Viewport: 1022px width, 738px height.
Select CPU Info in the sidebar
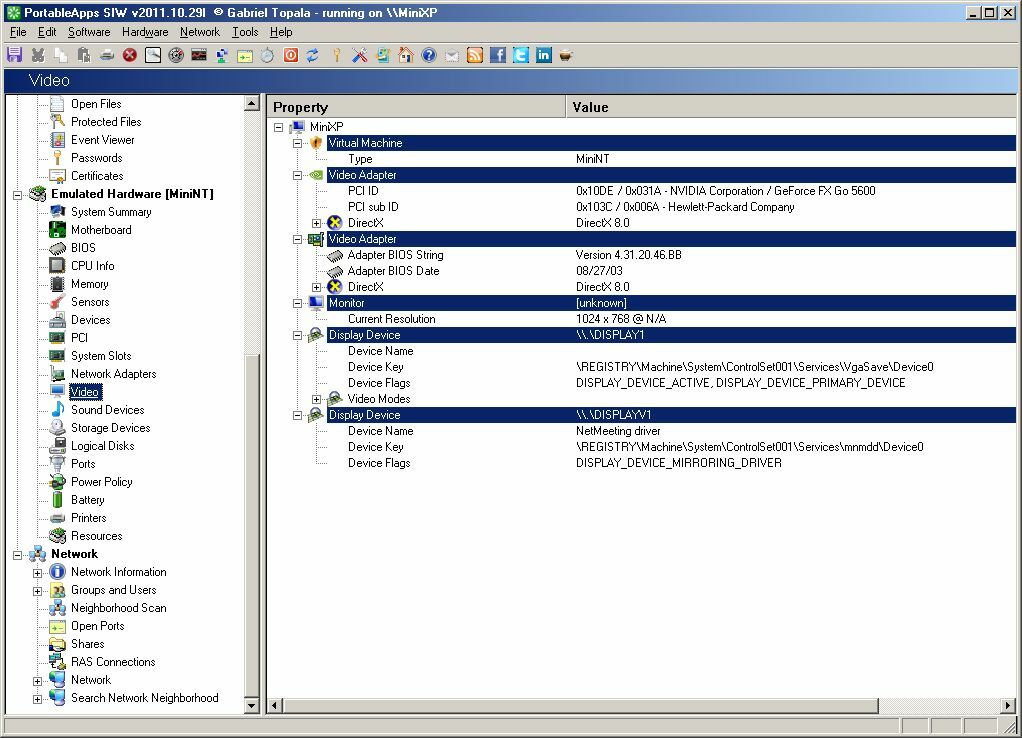[93, 266]
